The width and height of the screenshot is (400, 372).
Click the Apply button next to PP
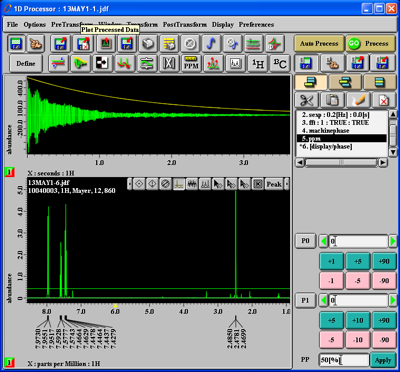click(x=383, y=360)
